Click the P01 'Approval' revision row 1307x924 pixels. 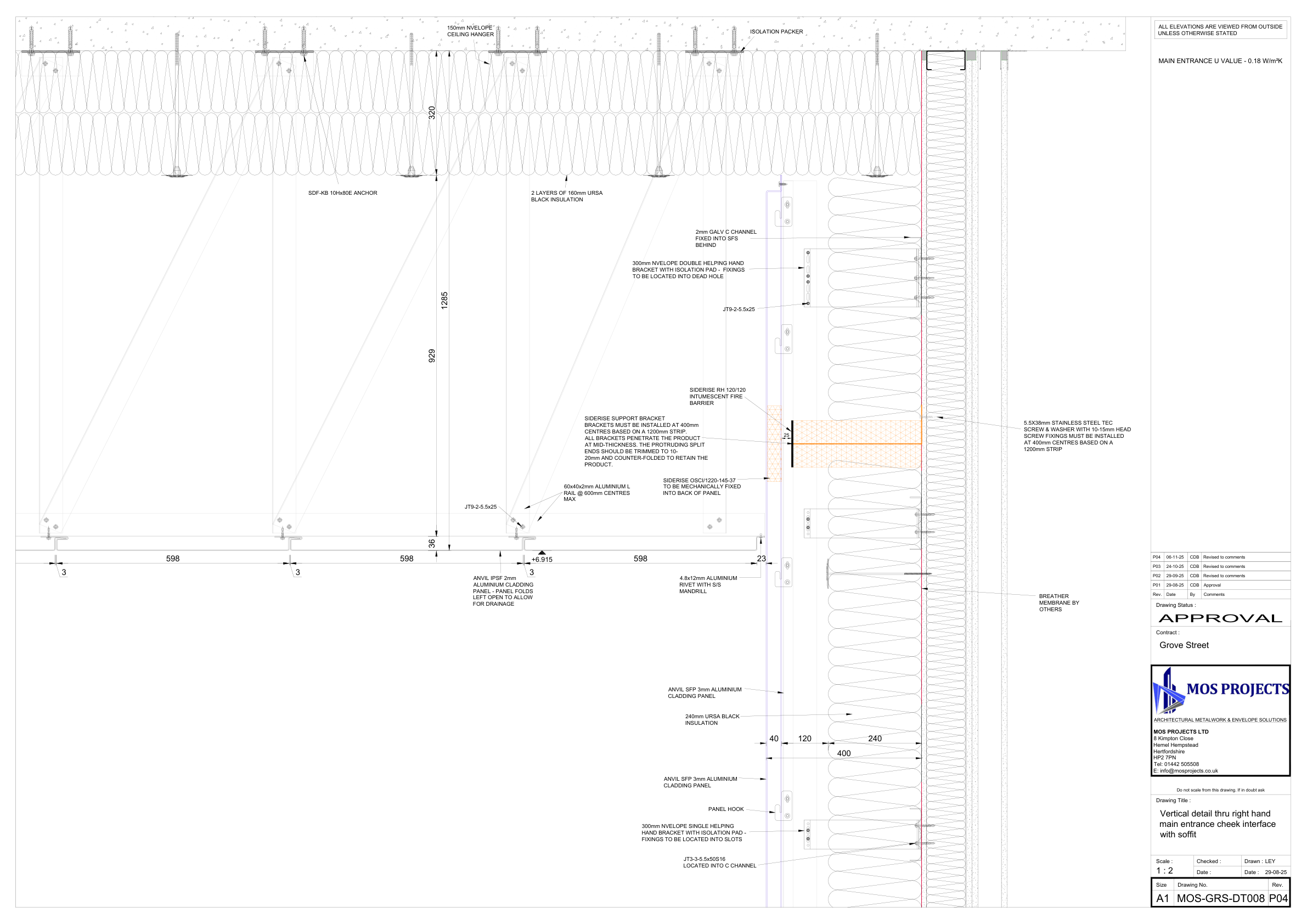coord(1220,585)
